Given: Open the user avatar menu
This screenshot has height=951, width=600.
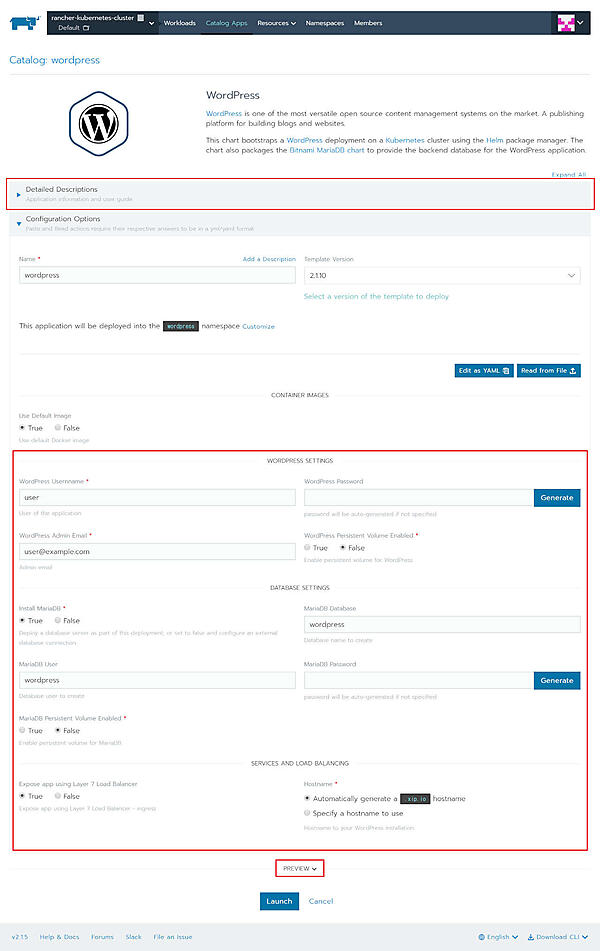Looking at the screenshot, I should click(571, 23).
